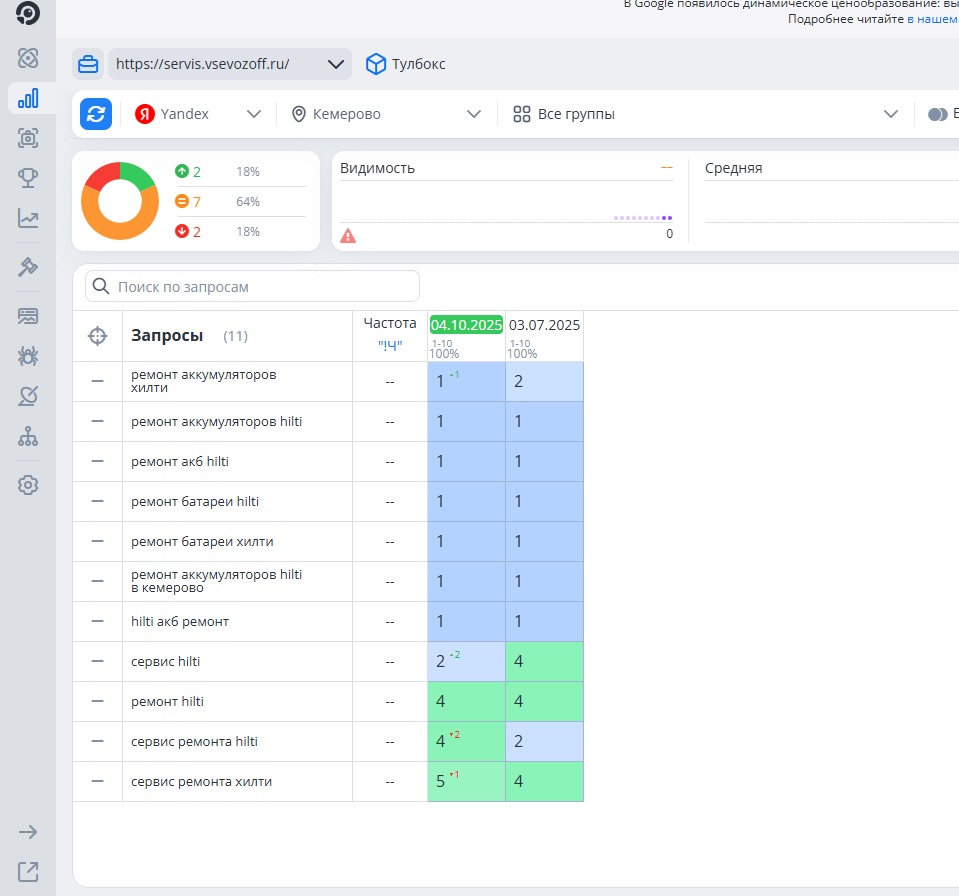Click the 'Поиск по запросам' search field
The height and width of the screenshot is (896, 959).
[252, 287]
